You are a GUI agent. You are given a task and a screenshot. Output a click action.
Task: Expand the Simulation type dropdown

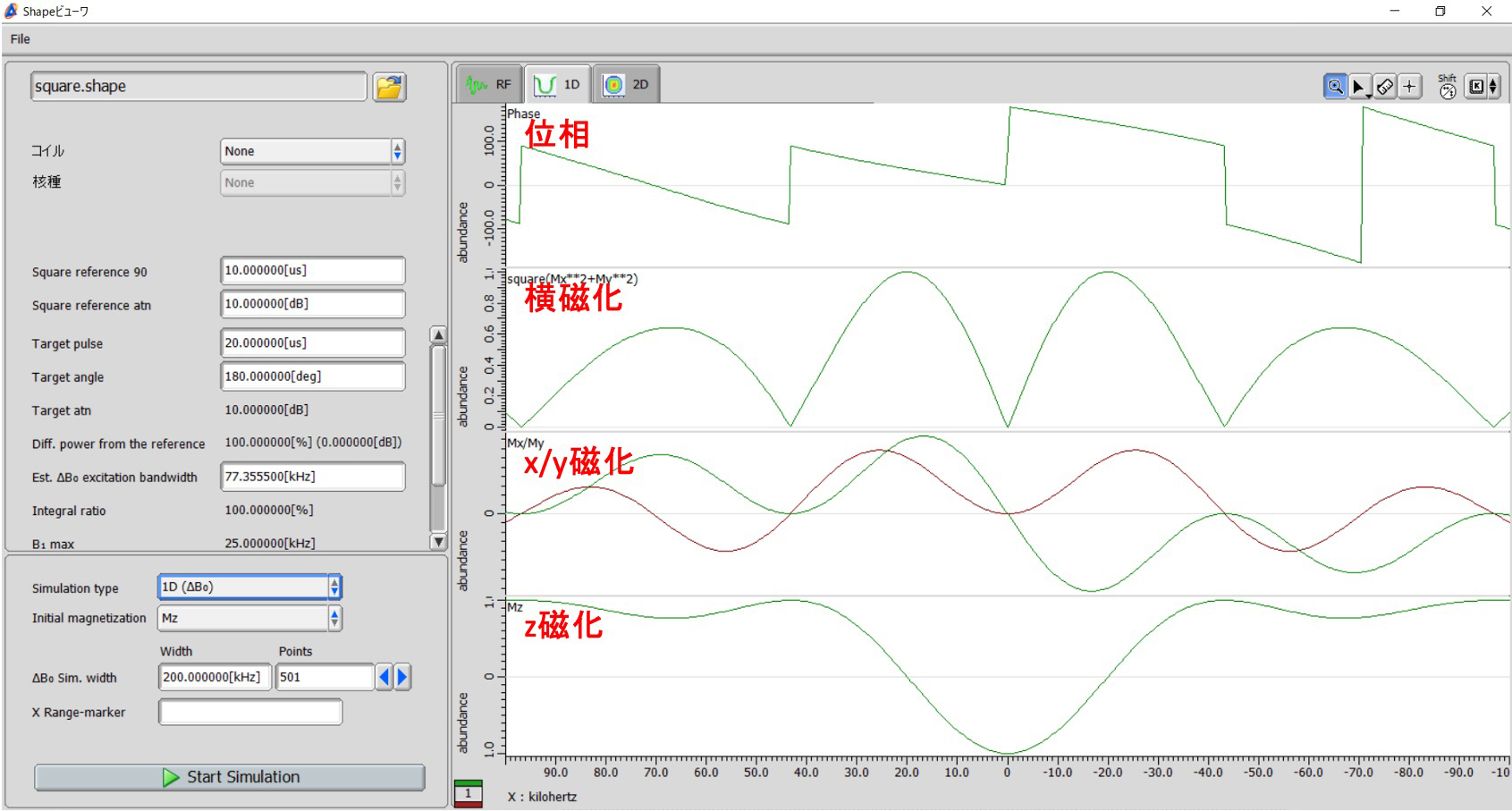[249, 587]
